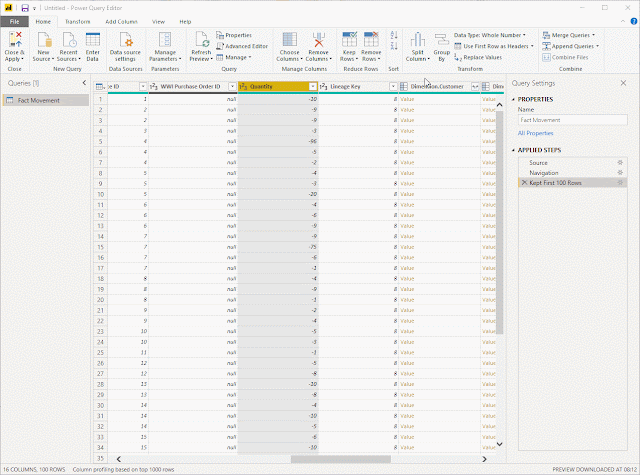Select the Navigation applied step
Screen dimensions: 640x475
click(573, 173)
